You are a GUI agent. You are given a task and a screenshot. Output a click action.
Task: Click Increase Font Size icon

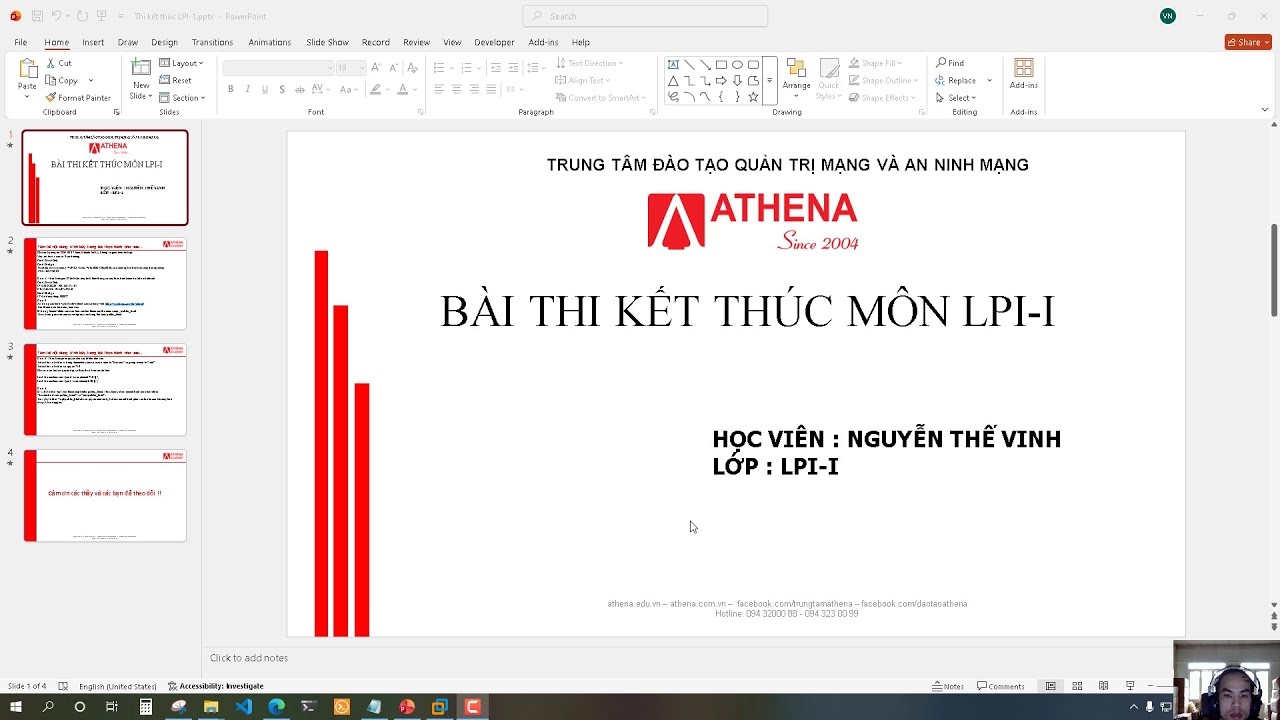(x=376, y=67)
